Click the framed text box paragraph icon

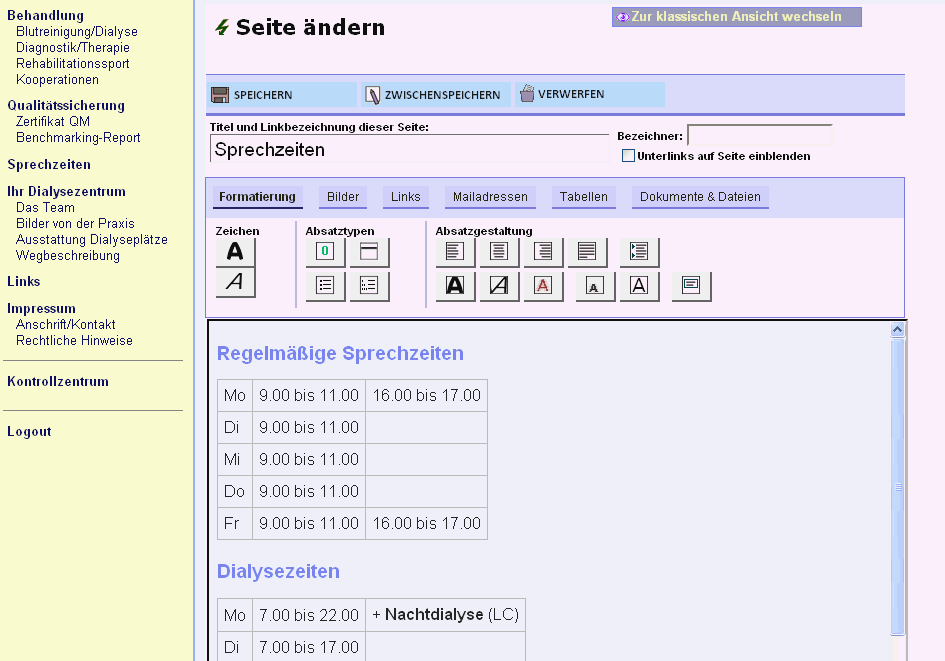691,286
